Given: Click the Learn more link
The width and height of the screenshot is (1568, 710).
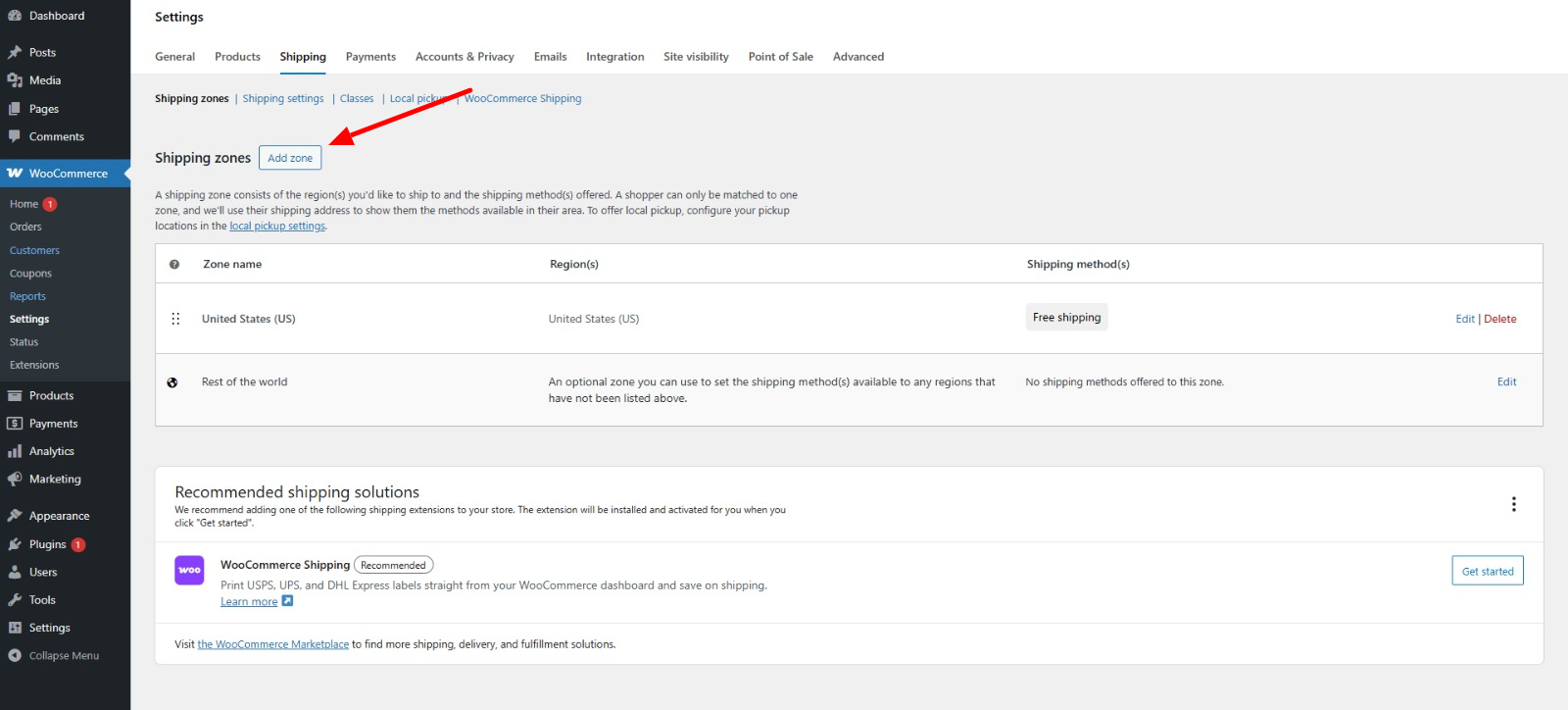Looking at the screenshot, I should 249,602.
